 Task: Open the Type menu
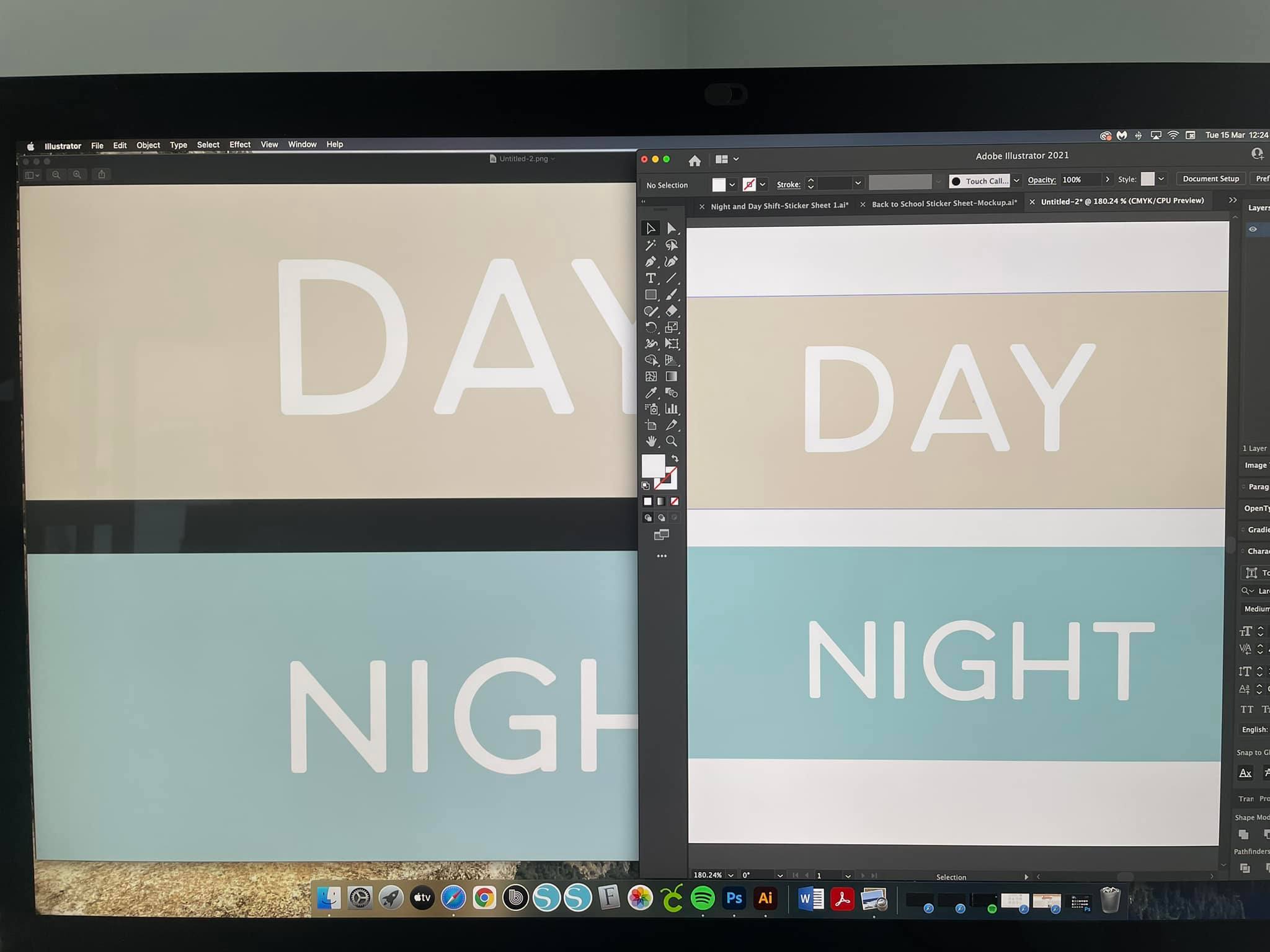click(179, 145)
